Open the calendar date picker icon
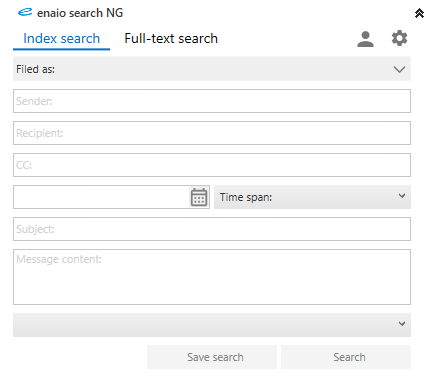 (199, 197)
